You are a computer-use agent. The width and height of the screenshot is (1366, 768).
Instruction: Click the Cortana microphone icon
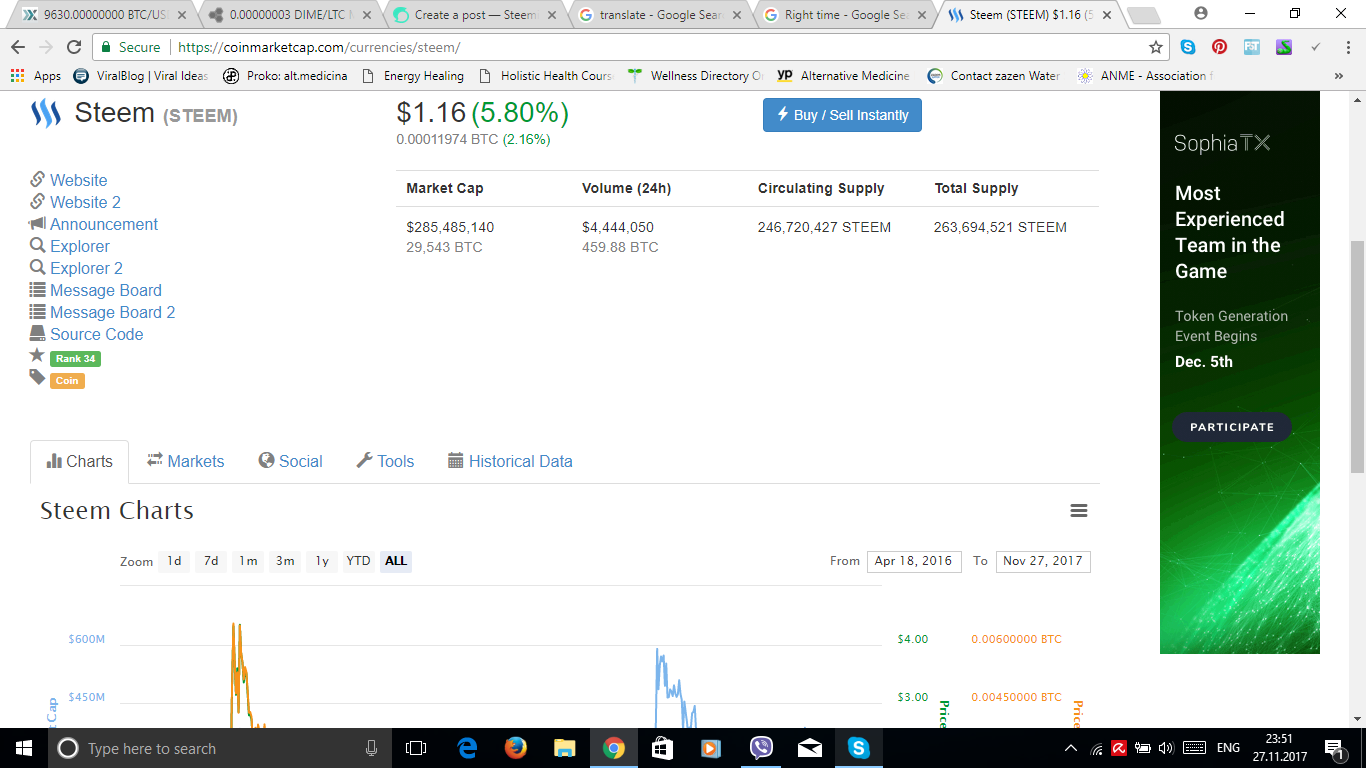372,748
